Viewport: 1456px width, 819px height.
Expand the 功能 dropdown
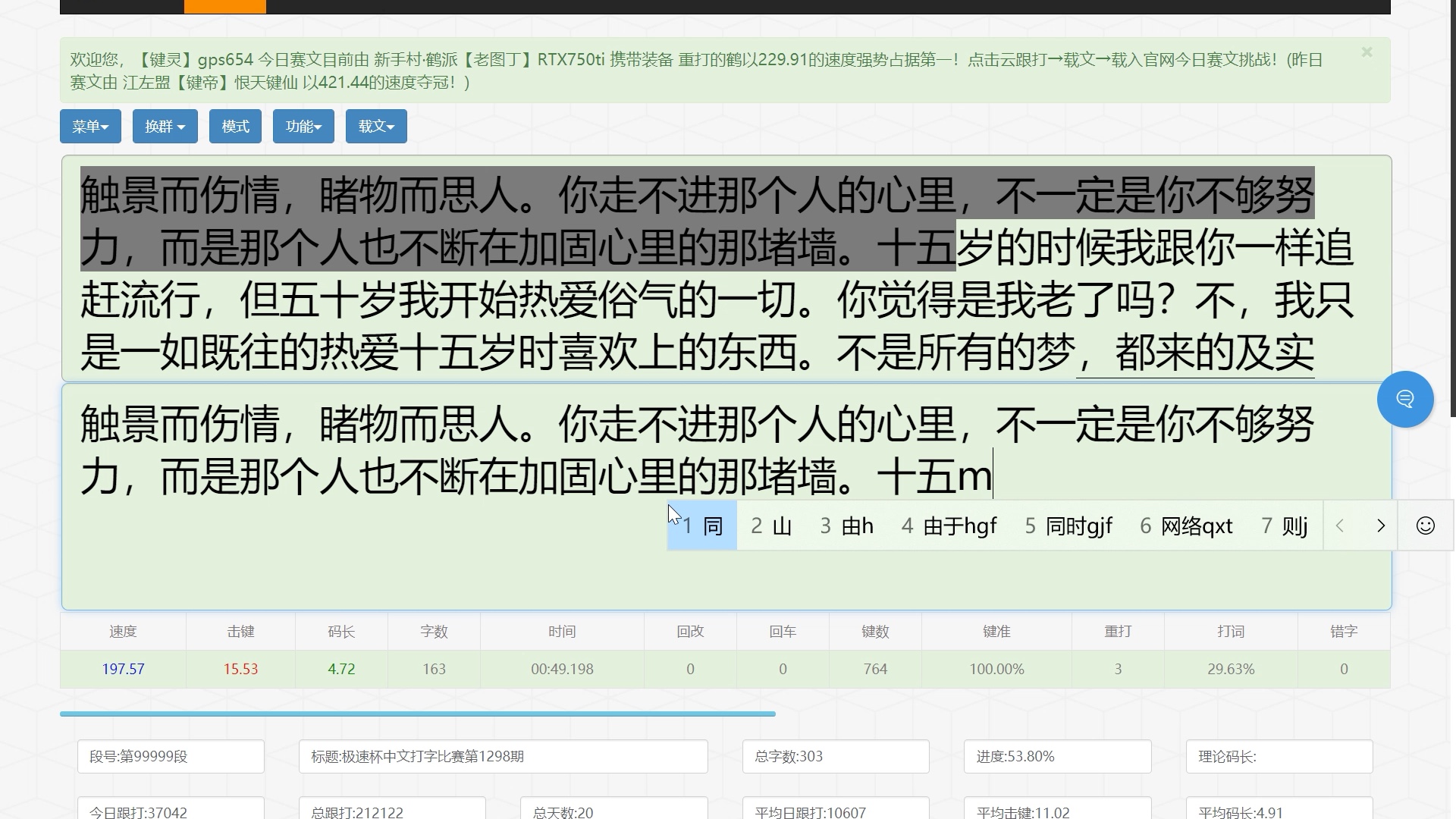point(303,126)
